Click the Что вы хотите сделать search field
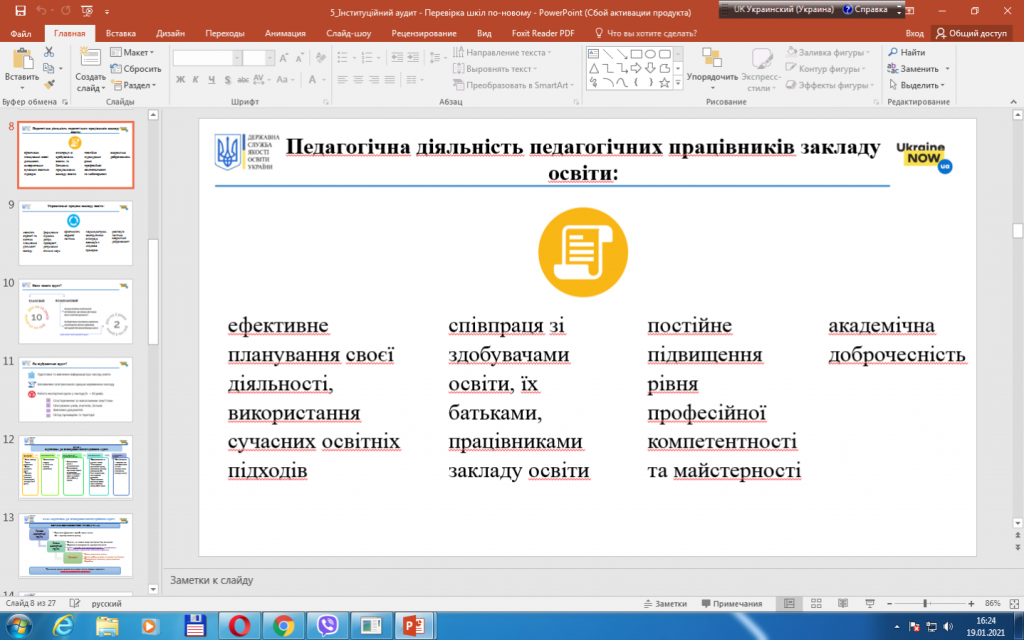The image size is (1024, 640). pyautogui.click(x=646, y=33)
